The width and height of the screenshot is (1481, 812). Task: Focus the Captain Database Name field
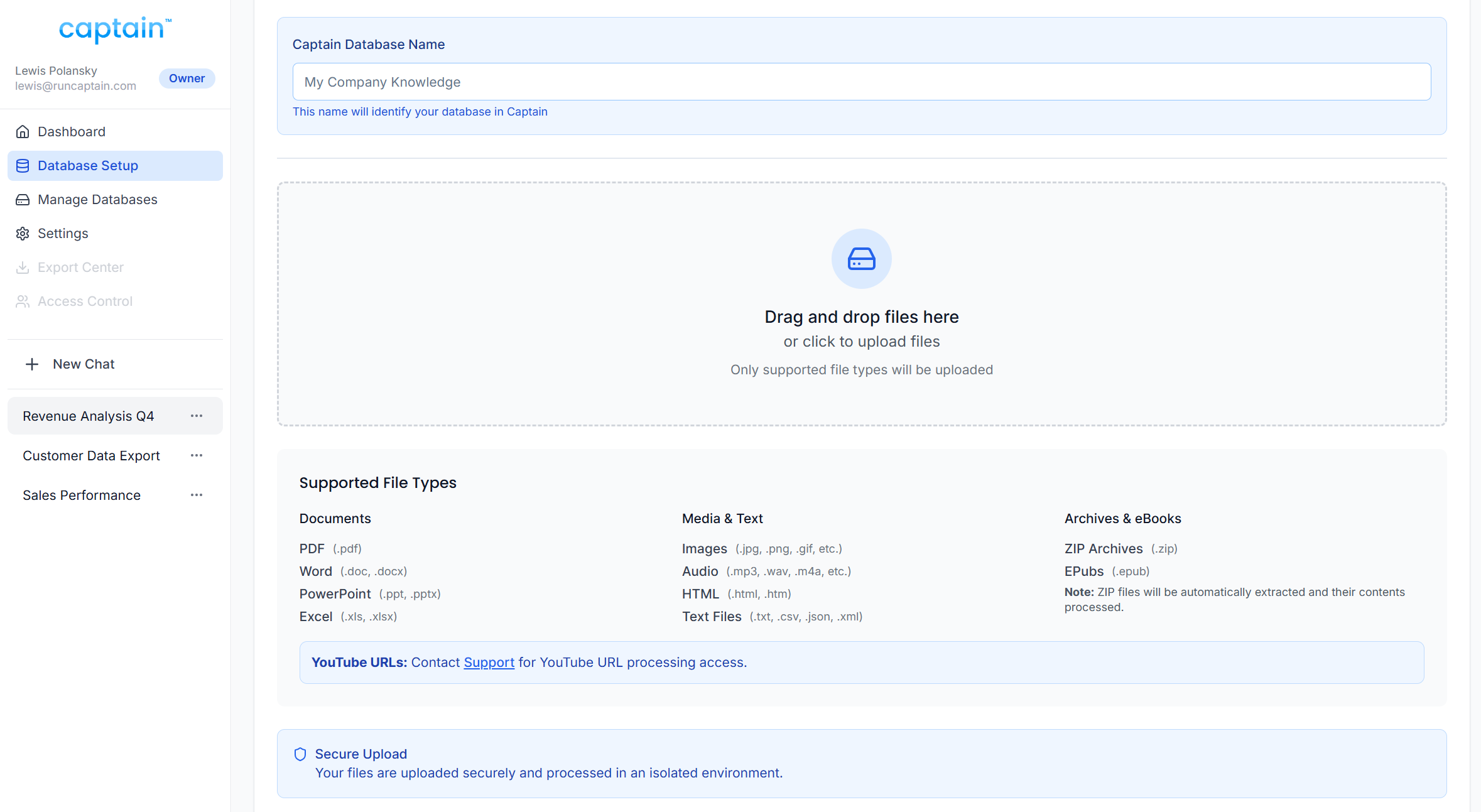click(861, 82)
